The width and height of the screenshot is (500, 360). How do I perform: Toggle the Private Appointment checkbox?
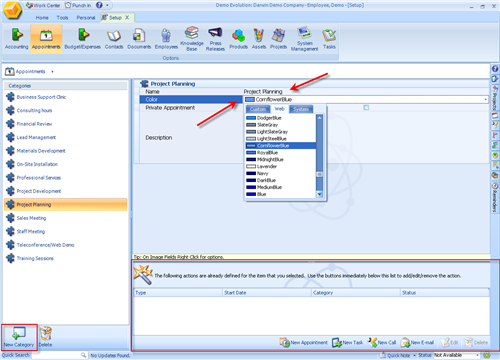pyautogui.click(x=366, y=108)
